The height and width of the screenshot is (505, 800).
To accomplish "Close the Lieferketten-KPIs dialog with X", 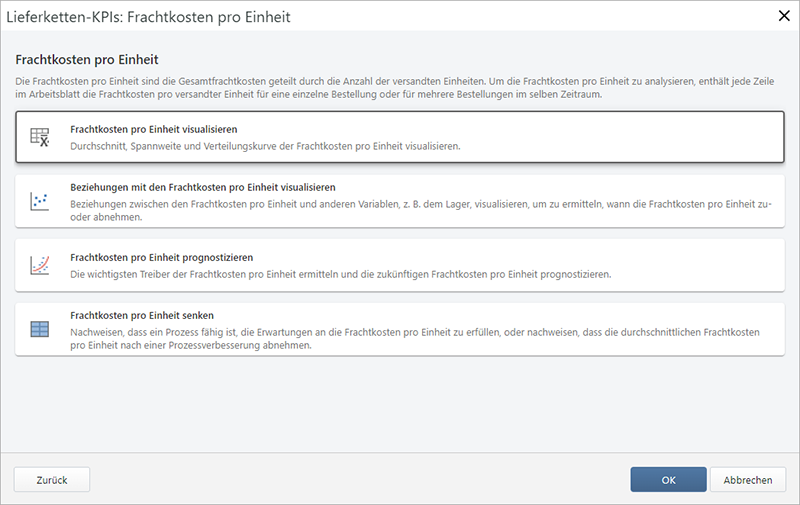I will point(782,16).
